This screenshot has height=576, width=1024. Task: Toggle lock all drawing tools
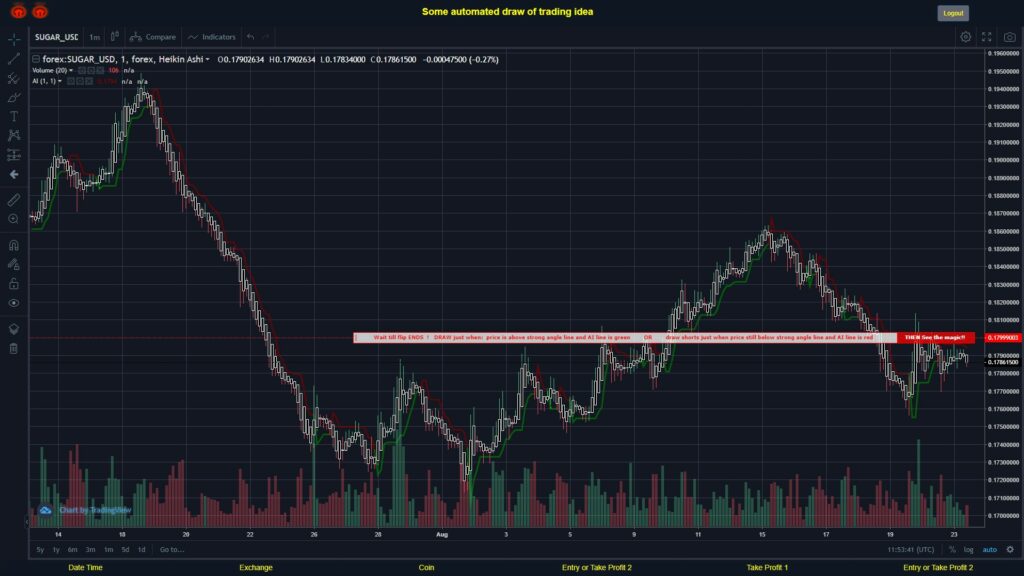[14, 283]
